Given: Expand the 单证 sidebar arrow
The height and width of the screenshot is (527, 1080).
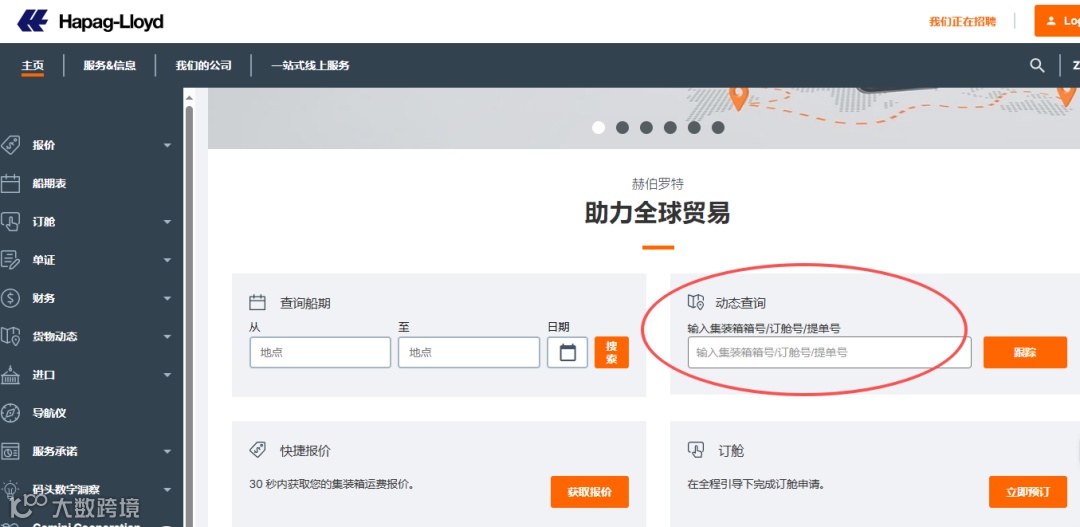Looking at the screenshot, I should [167, 260].
